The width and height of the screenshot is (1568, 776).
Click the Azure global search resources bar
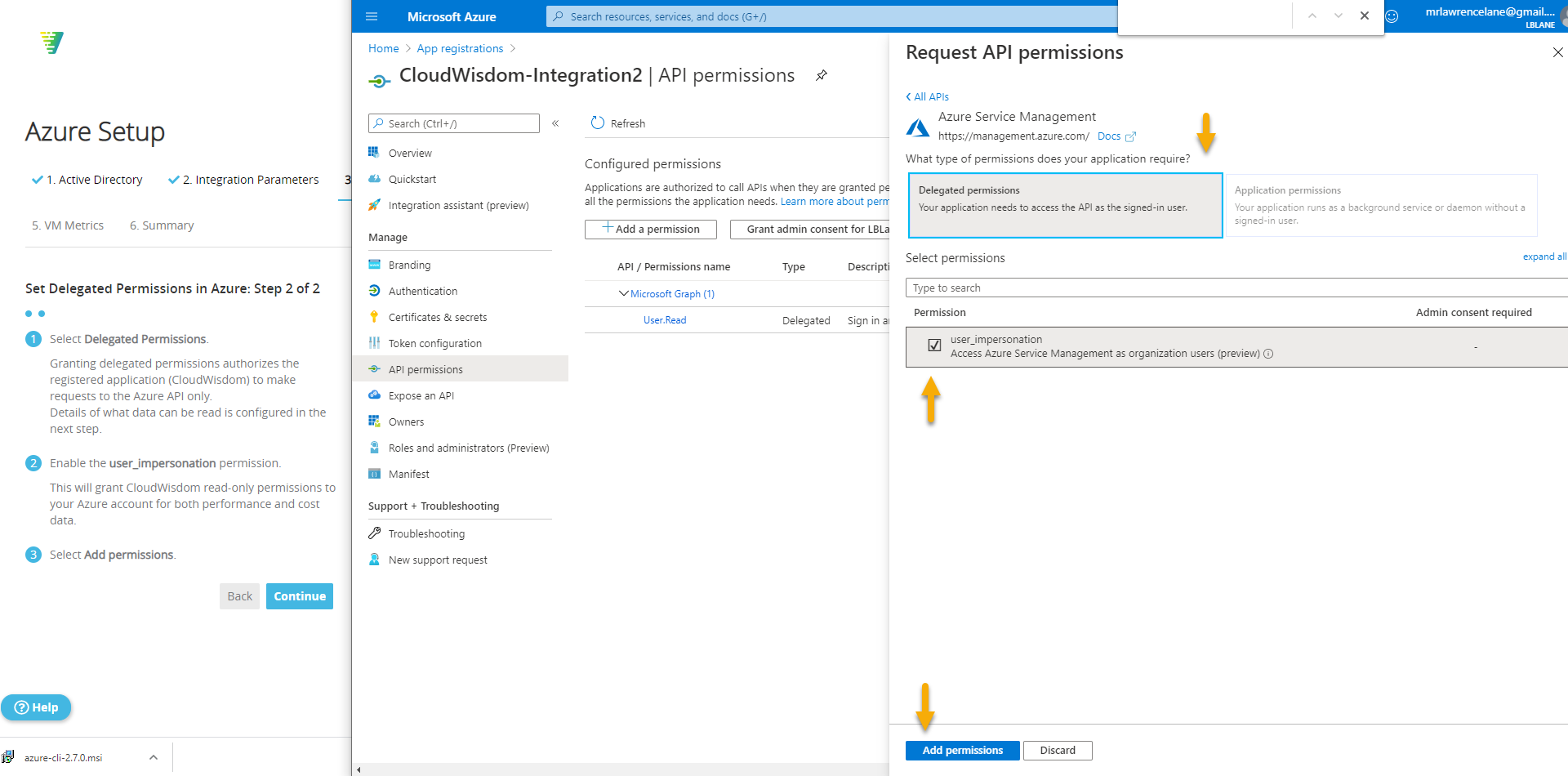831,16
